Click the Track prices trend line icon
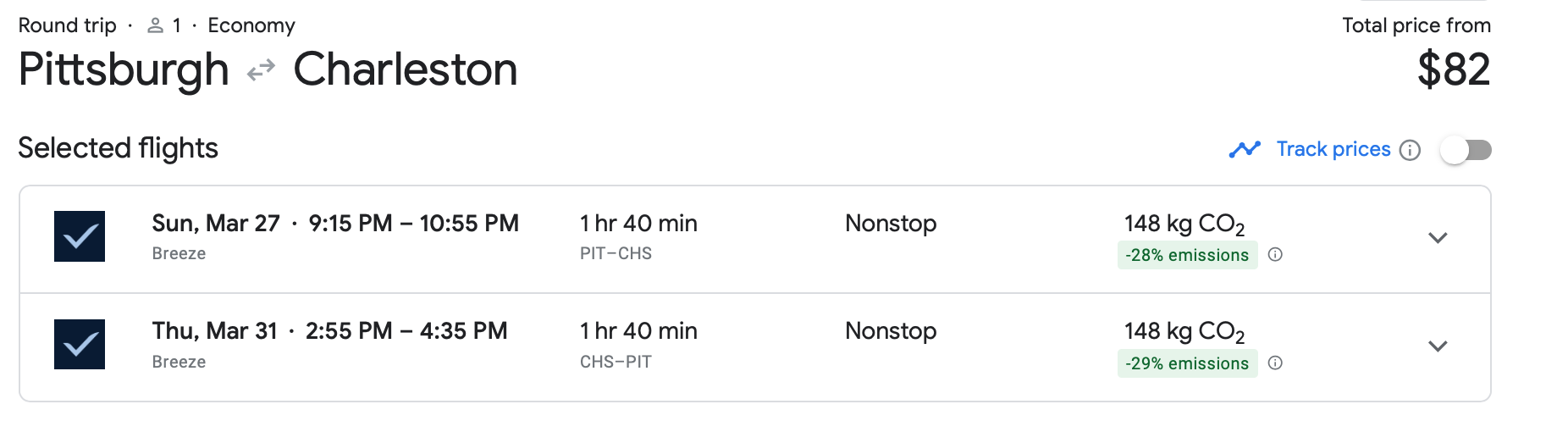The width and height of the screenshot is (1568, 432). (x=1245, y=150)
